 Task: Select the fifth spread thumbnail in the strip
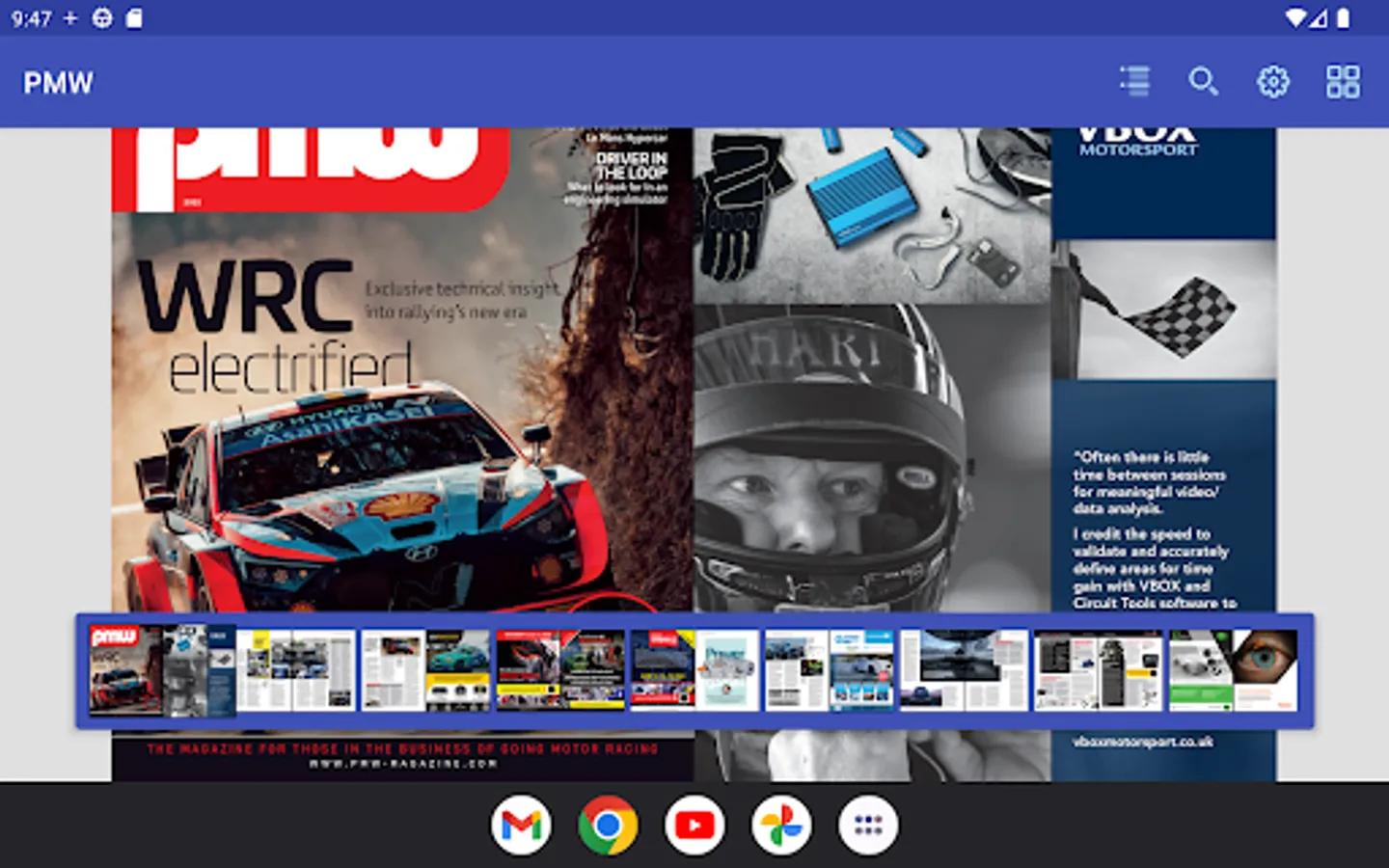(694, 670)
